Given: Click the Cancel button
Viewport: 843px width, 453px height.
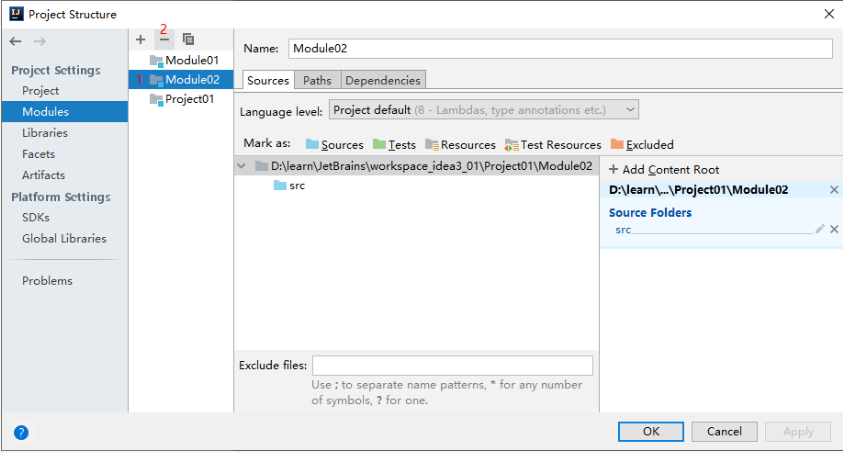Looking at the screenshot, I should [724, 432].
